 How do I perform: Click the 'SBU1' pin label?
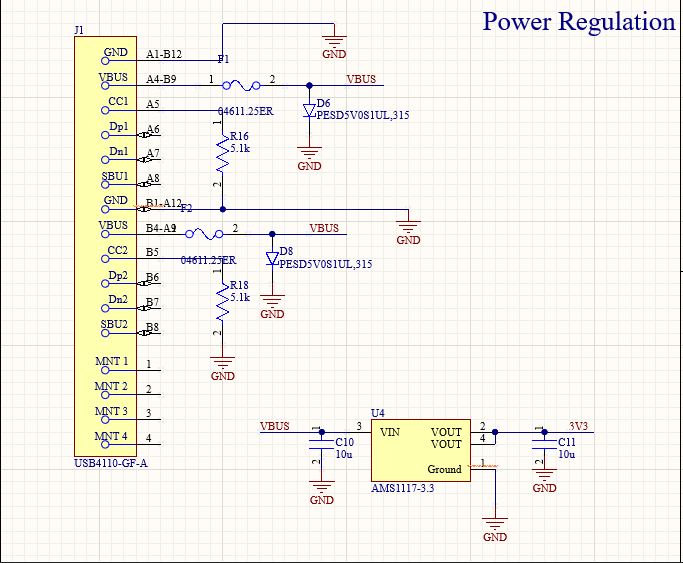pos(115,176)
